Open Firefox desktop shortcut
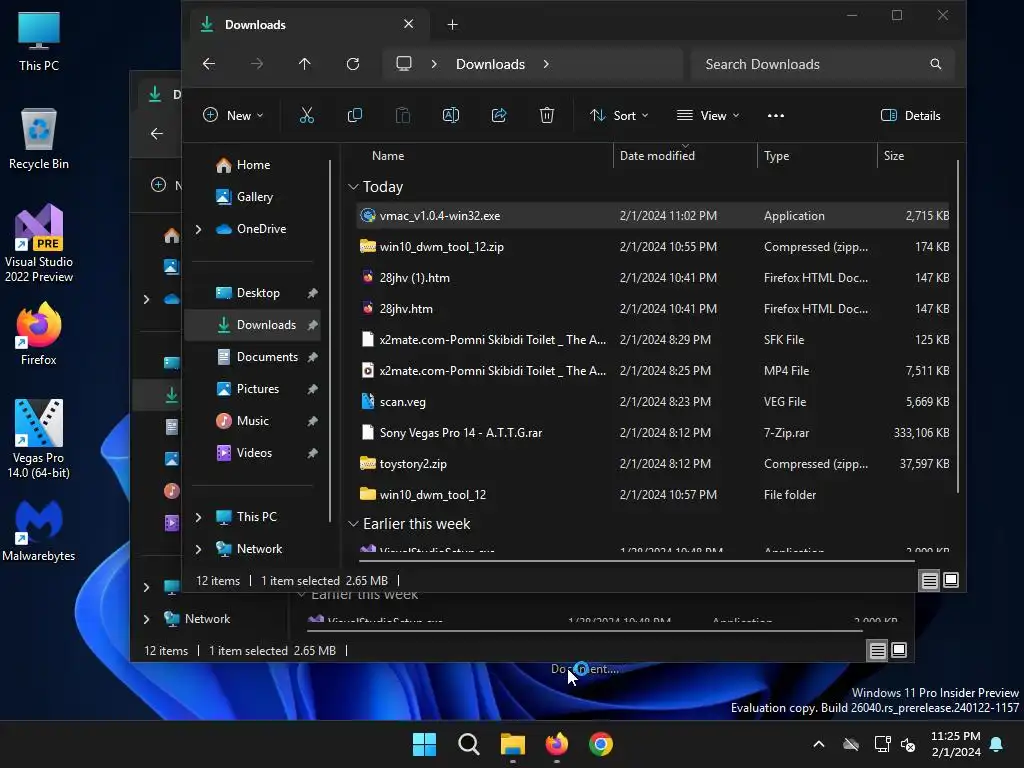This screenshot has height=768, width=1024. (x=39, y=334)
